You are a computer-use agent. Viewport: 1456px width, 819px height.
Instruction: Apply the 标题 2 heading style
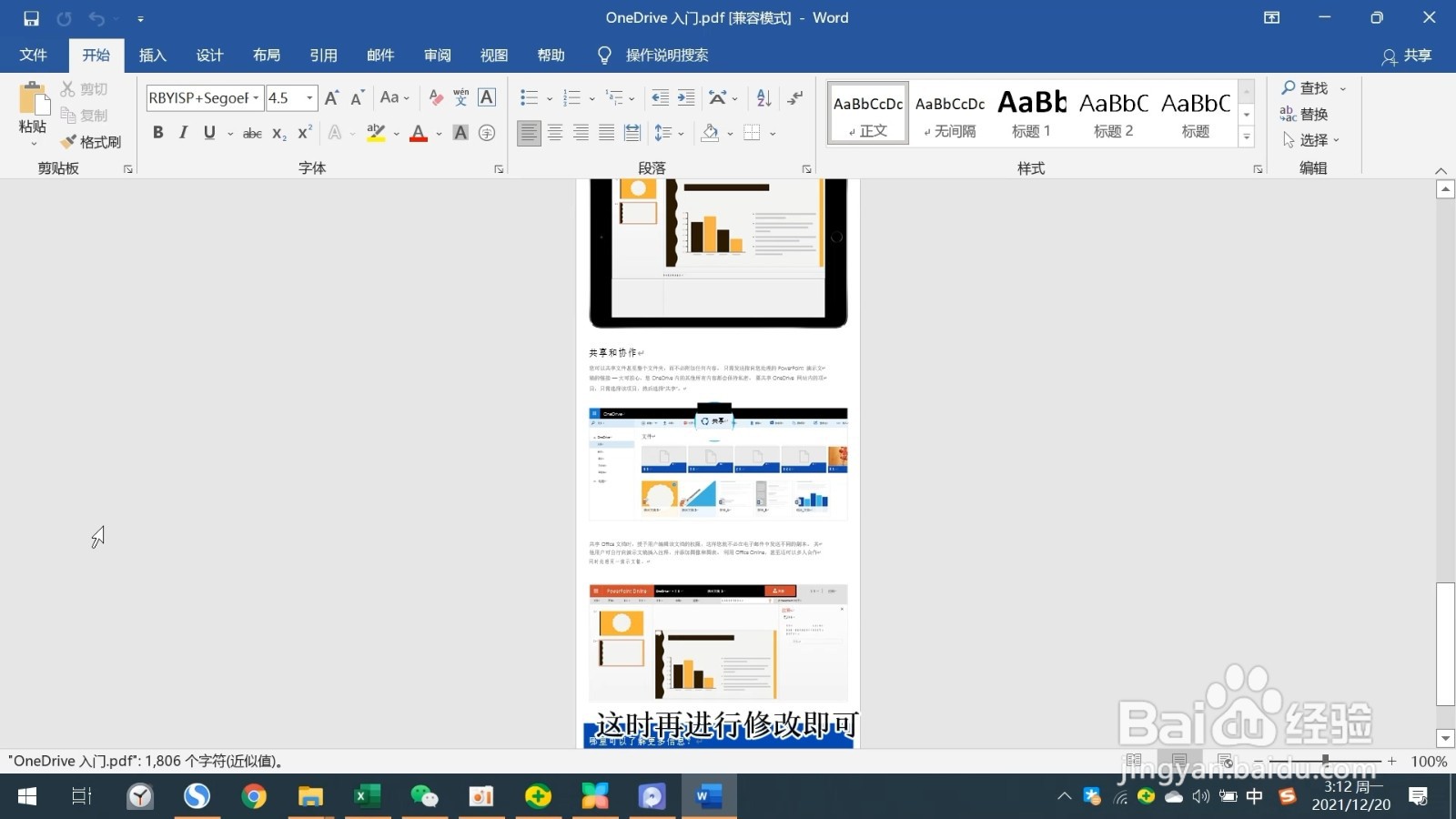(x=1113, y=113)
